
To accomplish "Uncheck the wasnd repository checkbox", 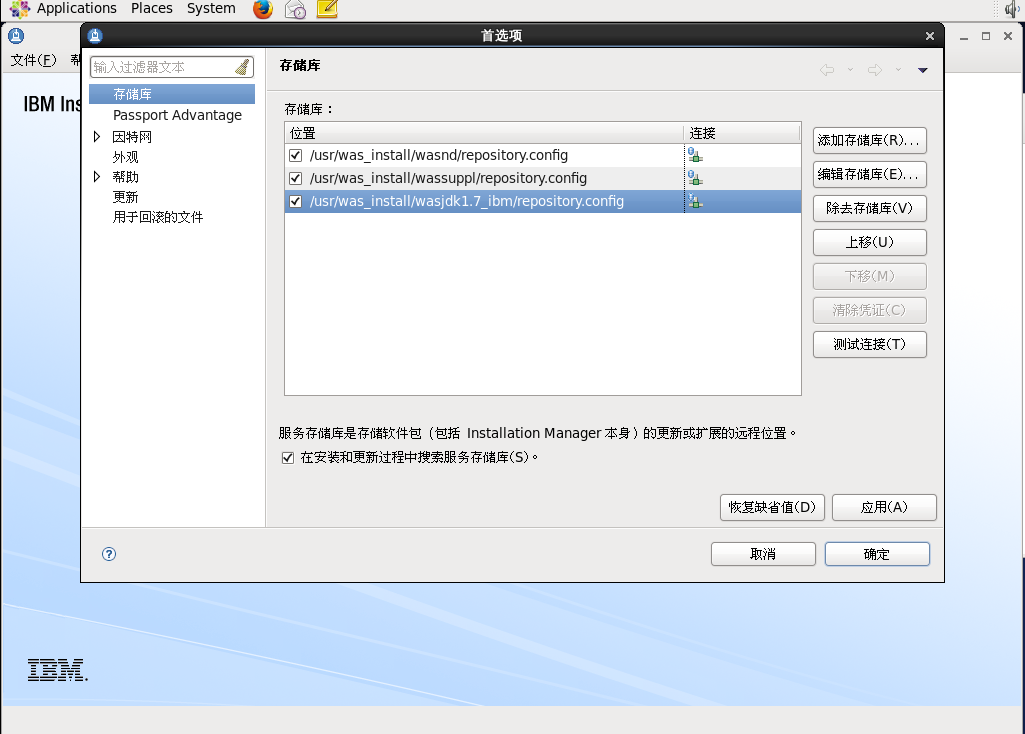I will click(x=295, y=156).
